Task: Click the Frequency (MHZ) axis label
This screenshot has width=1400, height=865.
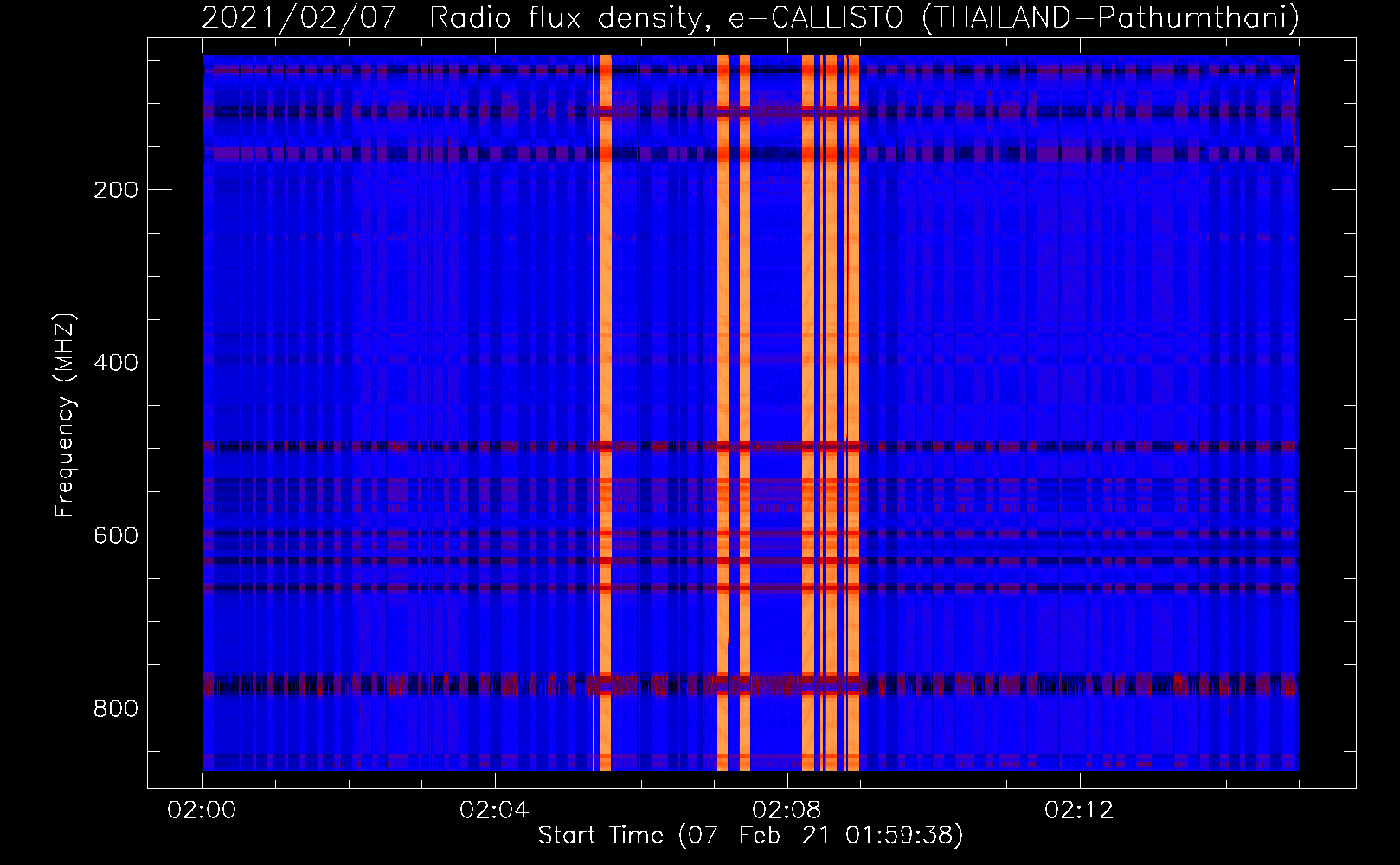Action: tap(65, 415)
